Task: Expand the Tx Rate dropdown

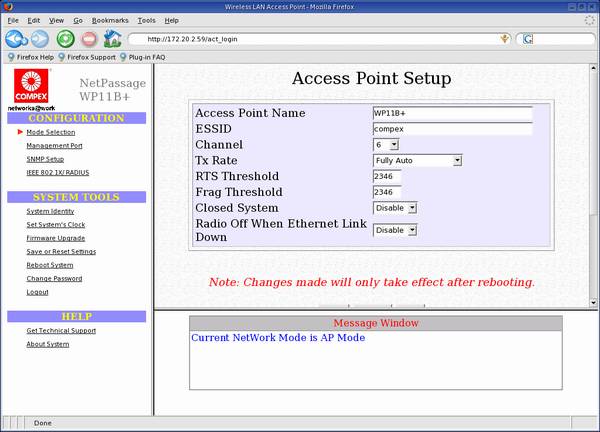Action: (417, 161)
